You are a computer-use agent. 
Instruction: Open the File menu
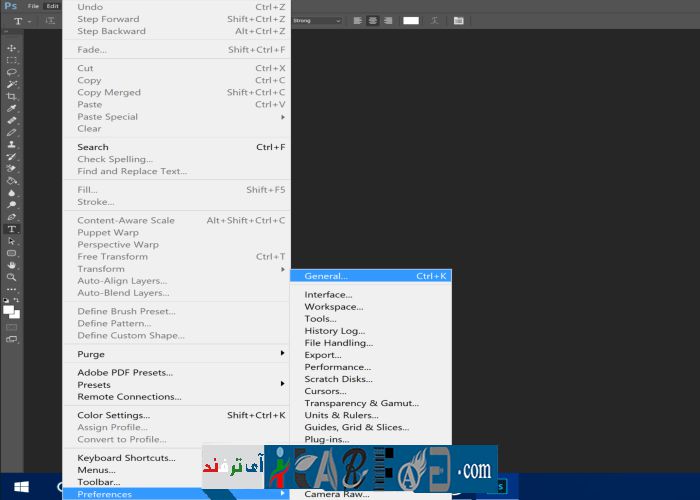coord(33,6)
